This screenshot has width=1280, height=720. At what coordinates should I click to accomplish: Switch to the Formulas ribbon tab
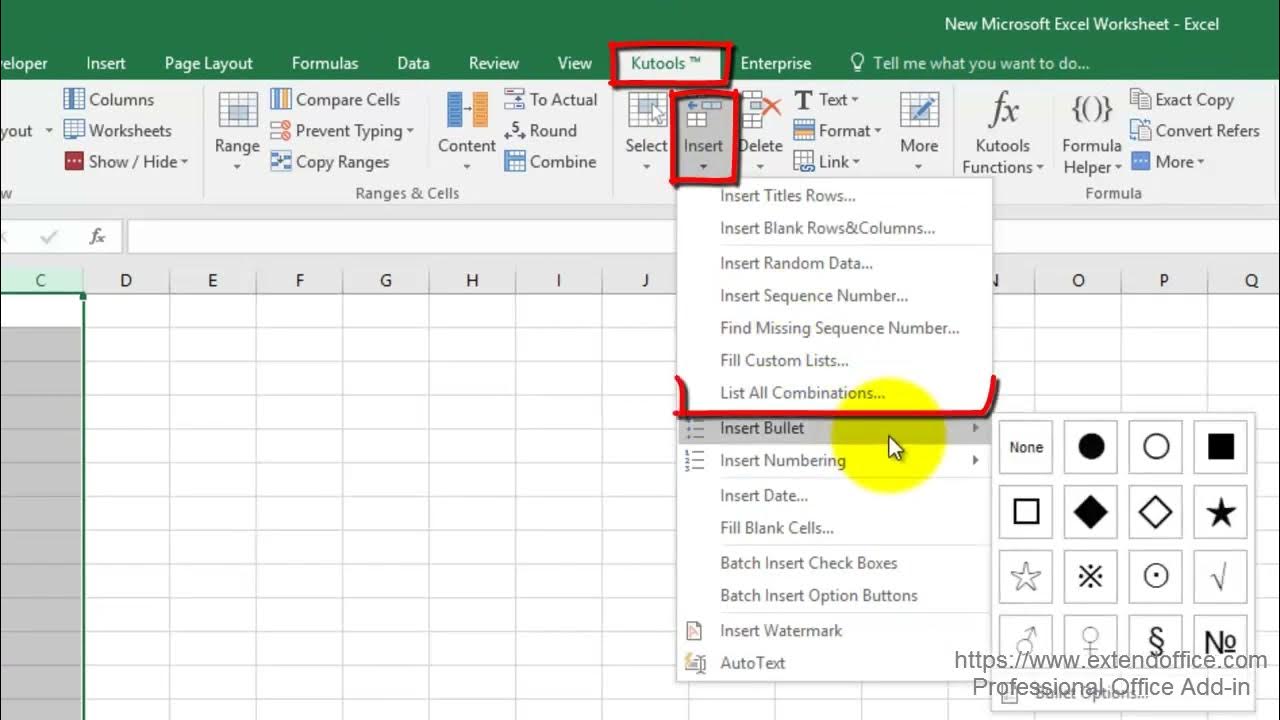tap(325, 63)
